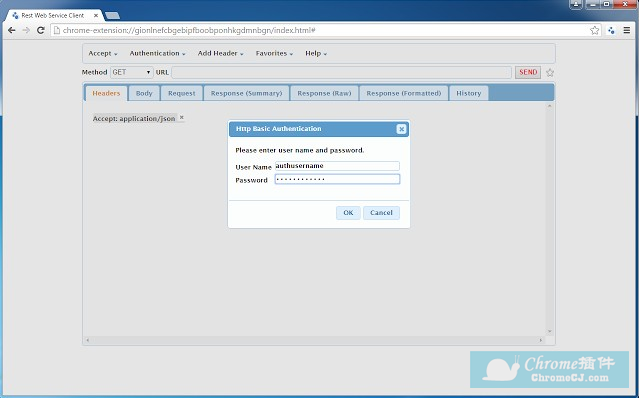
Task: Click the Chrome user profile icon
Action: coord(576,4)
